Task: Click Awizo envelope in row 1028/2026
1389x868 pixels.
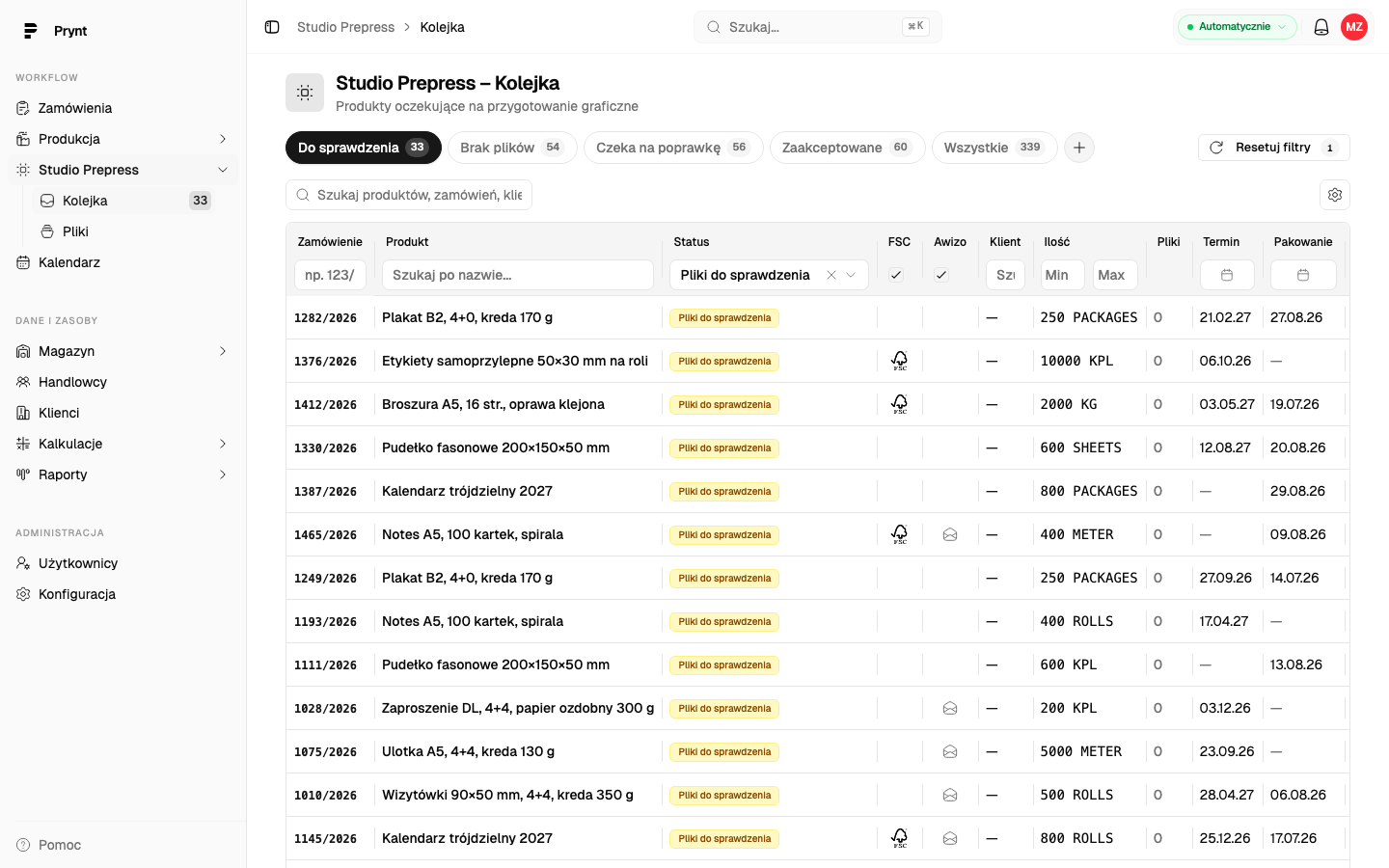Action: [x=950, y=708]
